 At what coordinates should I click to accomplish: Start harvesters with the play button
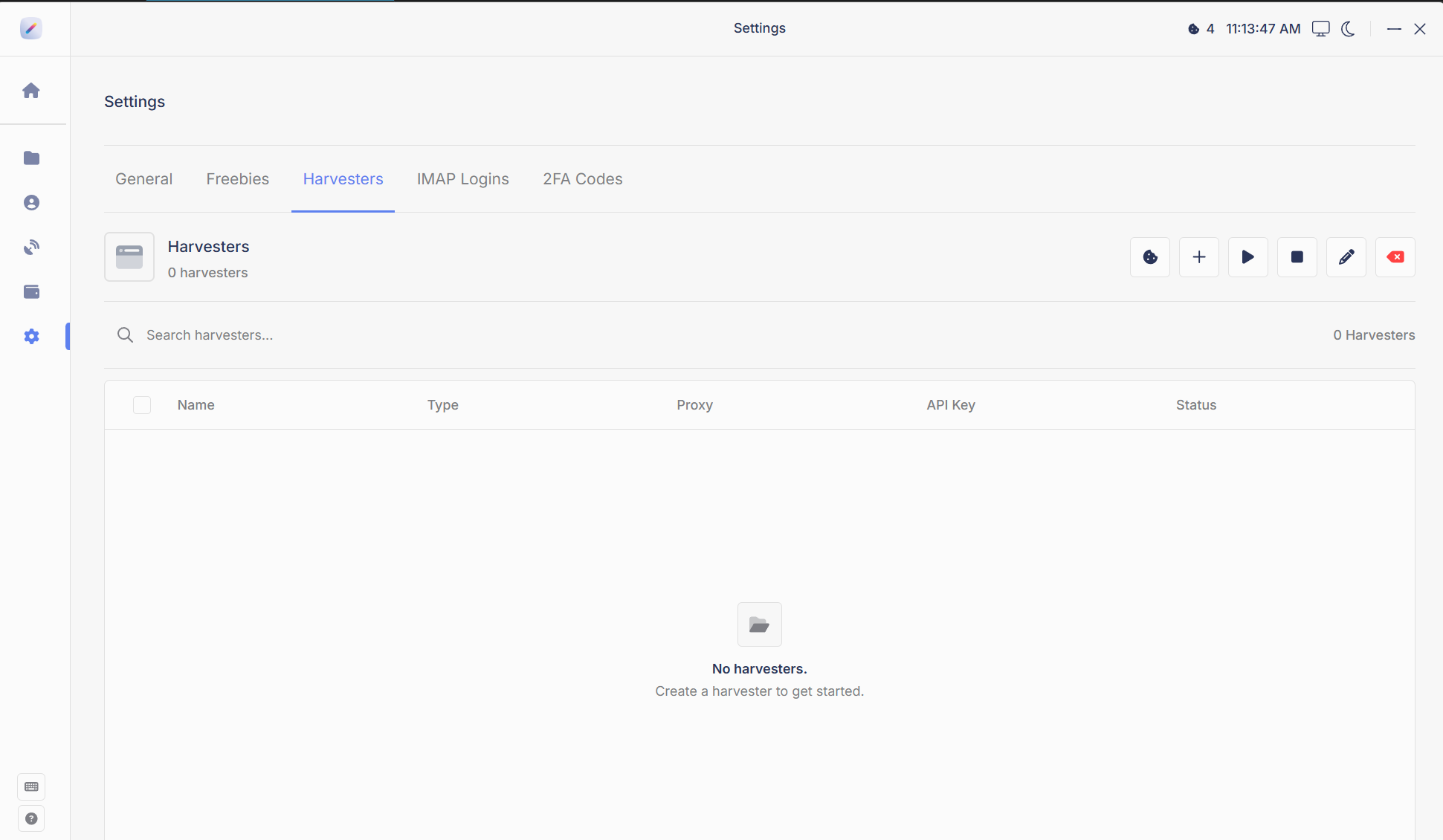point(1248,257)
